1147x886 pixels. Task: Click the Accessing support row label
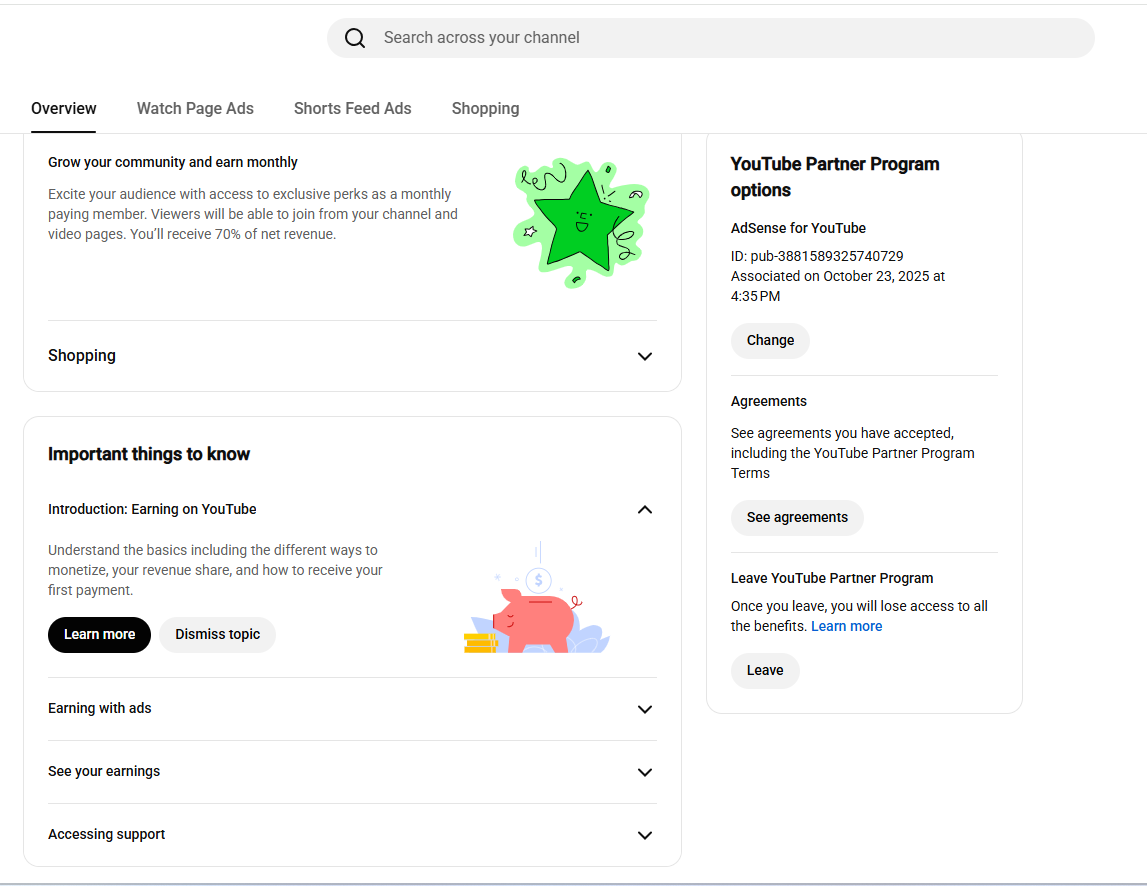107,834
